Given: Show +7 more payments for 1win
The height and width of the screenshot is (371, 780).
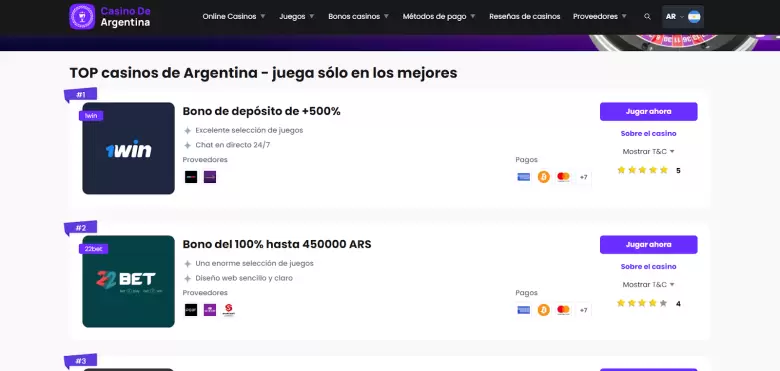Looking at the screenshot, I should 584,177.
